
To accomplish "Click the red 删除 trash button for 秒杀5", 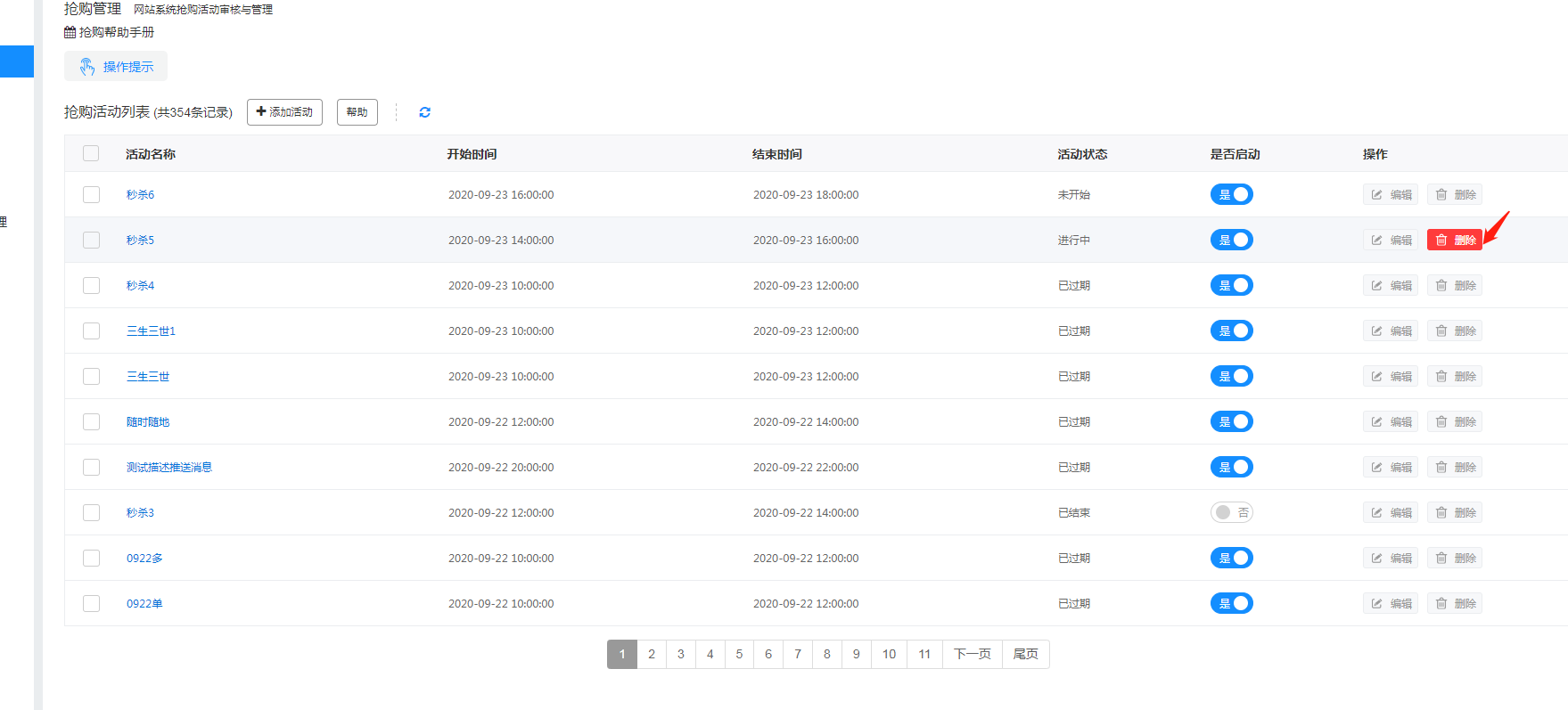I will pos(1454,240).
